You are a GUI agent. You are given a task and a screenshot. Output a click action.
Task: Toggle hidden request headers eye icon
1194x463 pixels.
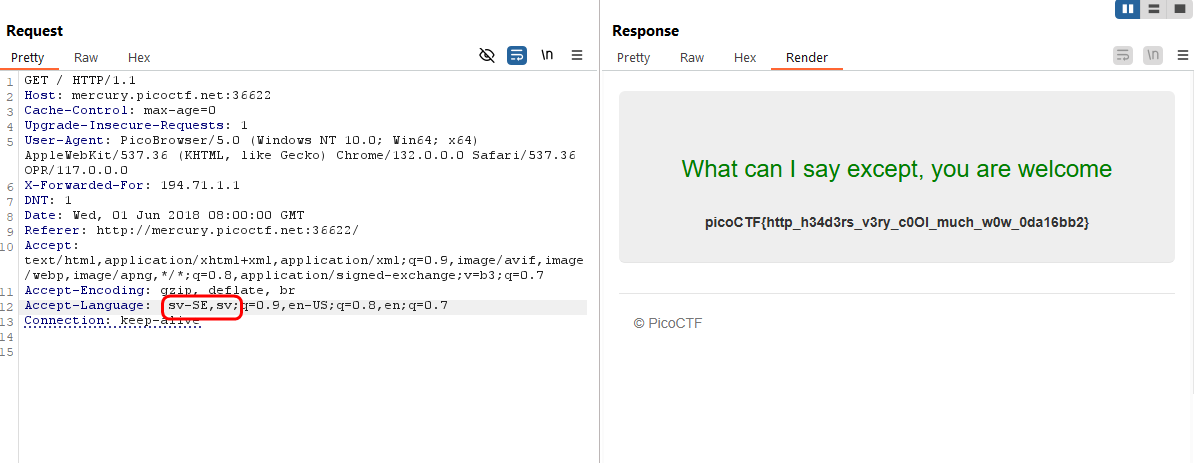click(x=487, y=56)
